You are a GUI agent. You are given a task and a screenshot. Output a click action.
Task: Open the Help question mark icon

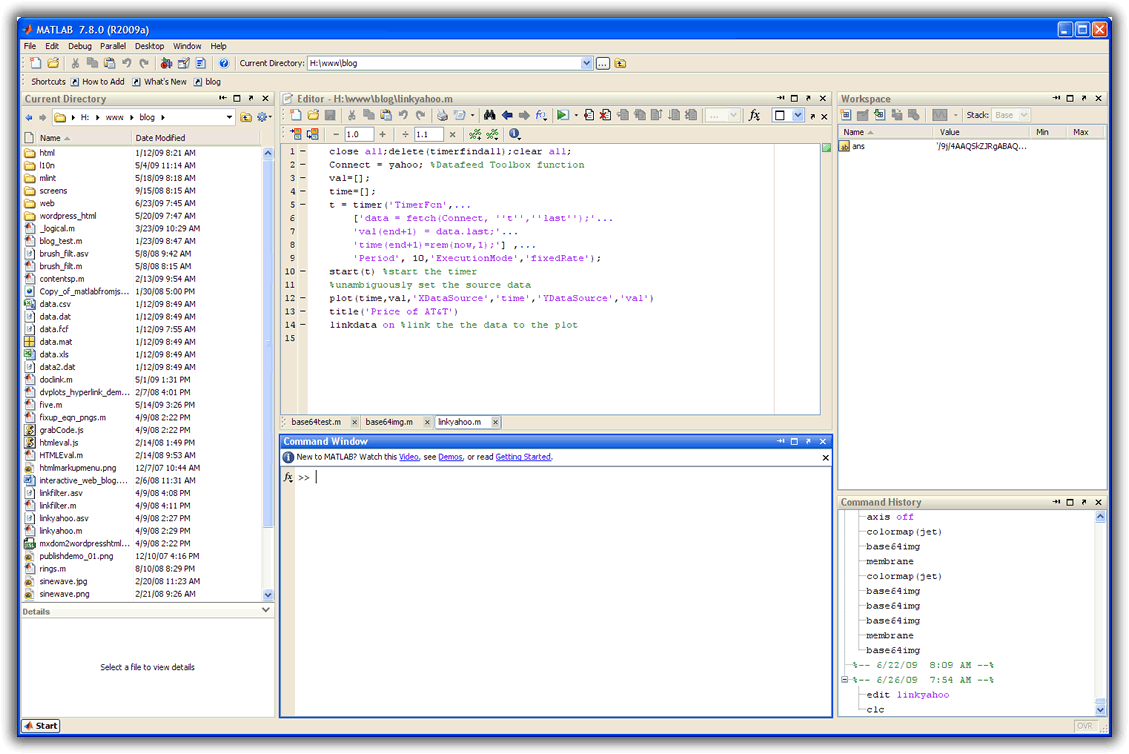click(x=224, y=63)
